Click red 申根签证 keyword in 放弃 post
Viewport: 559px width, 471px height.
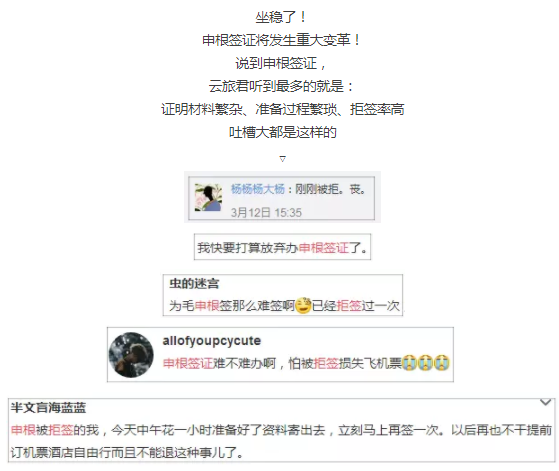pyautogui.click(x=324, y=248)
